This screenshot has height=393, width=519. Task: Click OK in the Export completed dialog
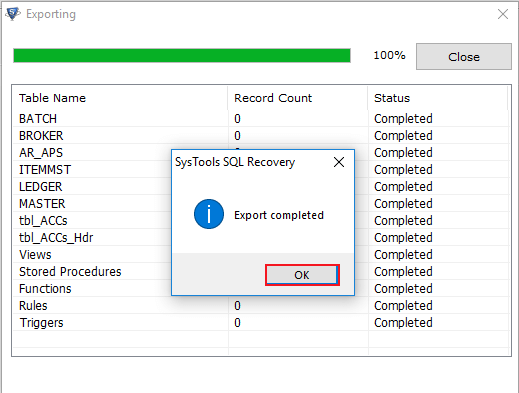point(302,275)
